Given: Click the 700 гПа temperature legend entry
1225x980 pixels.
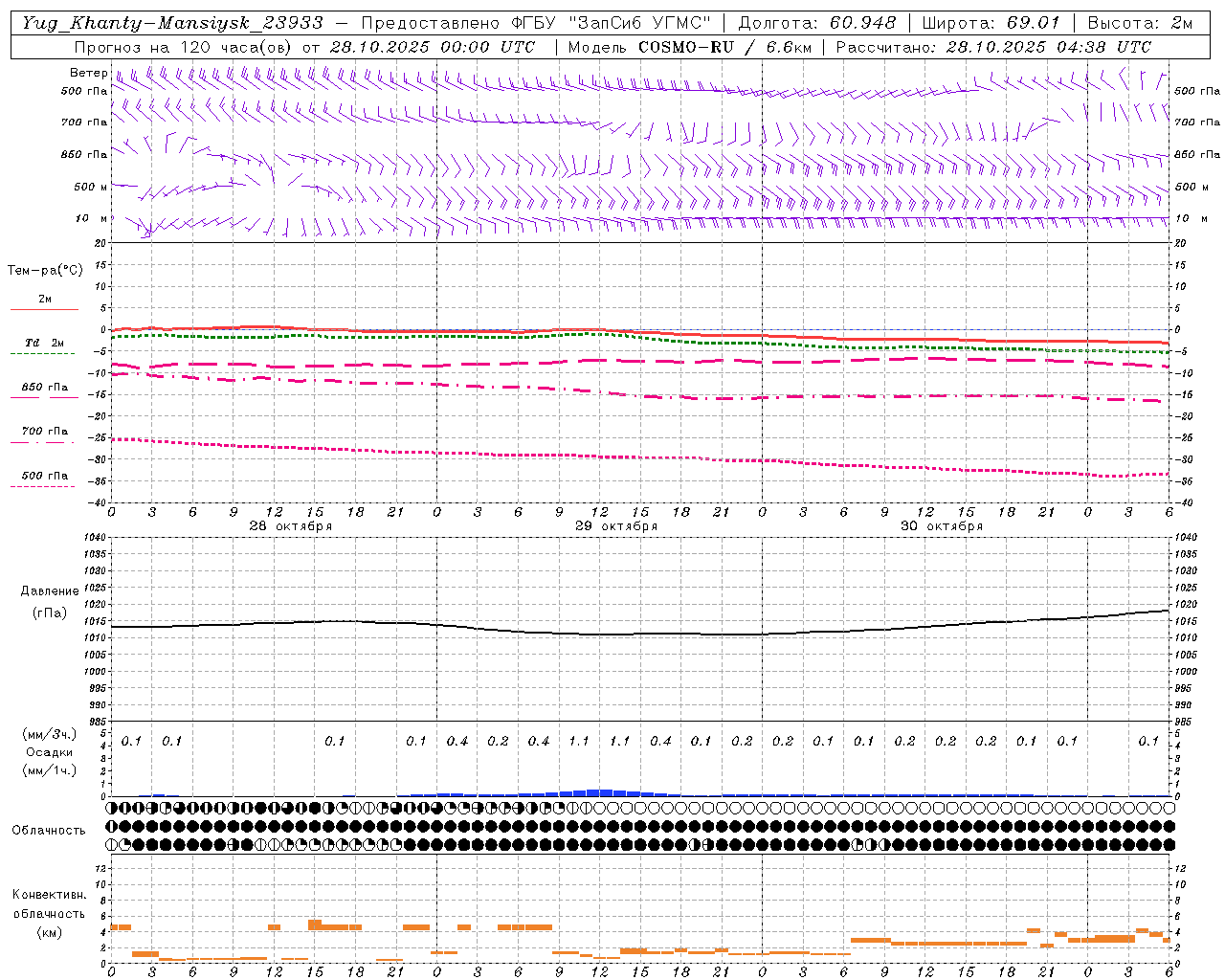Looking at the screenshot, I should point(44,432).
